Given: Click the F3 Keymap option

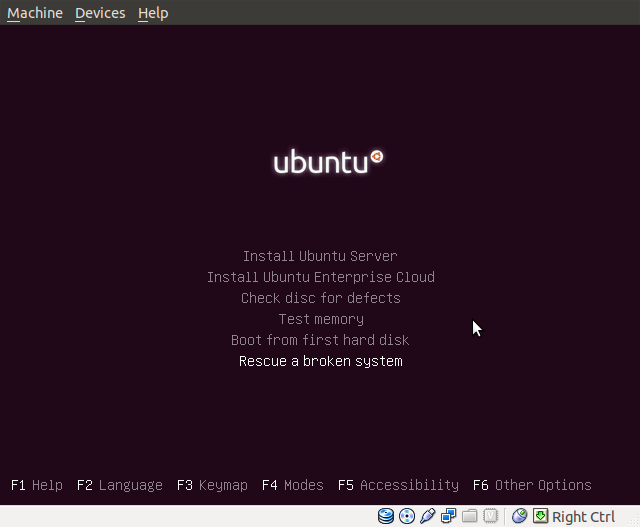Looking at the screenshot, I should pyautogui.click(x=212, y=485).
